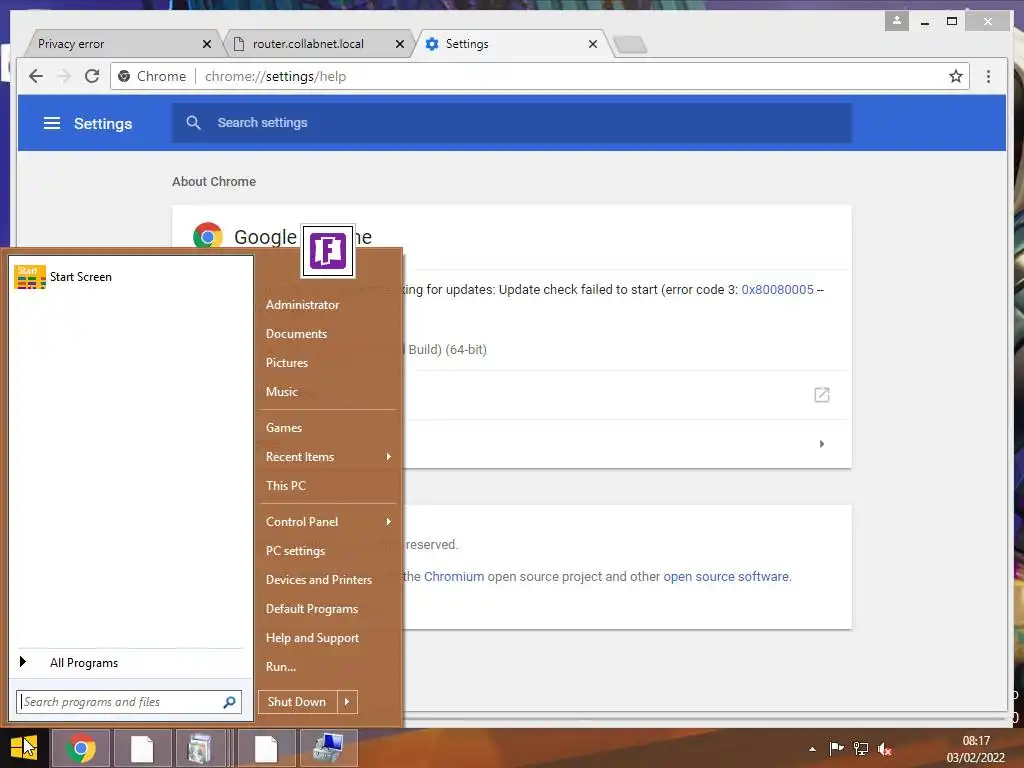
Task: Open the Chromium project link
Action: [x=454, y=577]
